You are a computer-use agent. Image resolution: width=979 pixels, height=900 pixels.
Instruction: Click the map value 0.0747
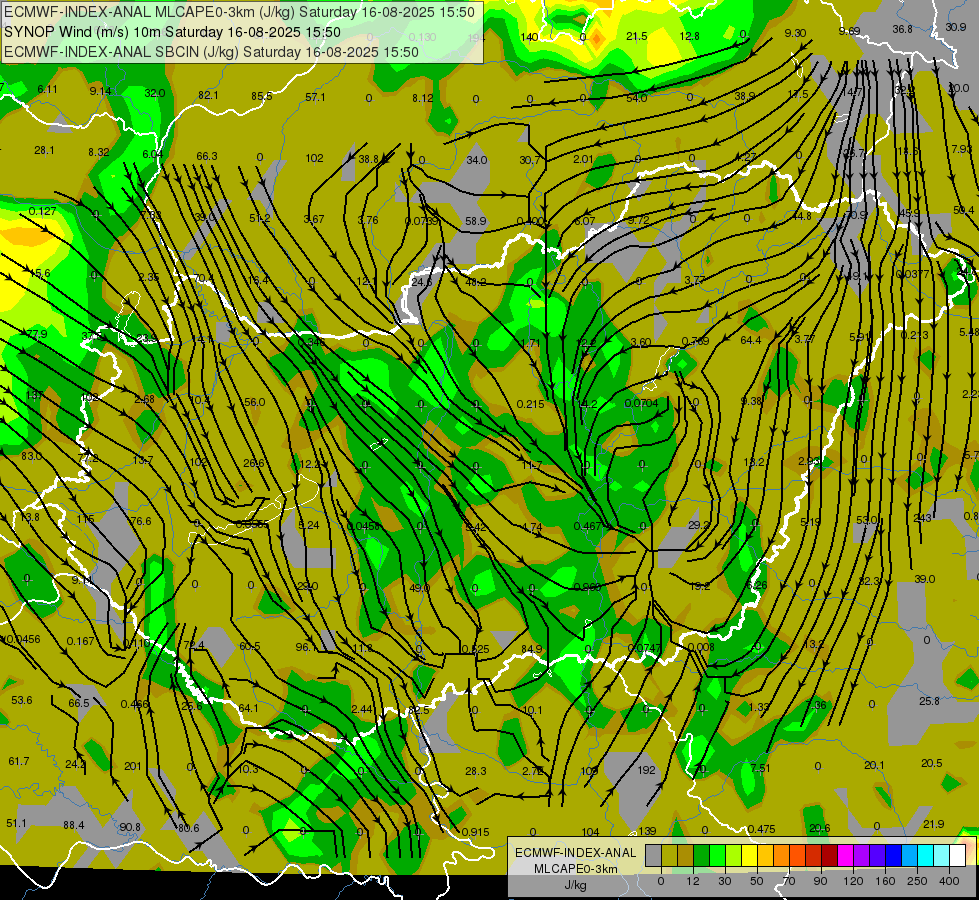pyautogui.click(x=644, y=648)
